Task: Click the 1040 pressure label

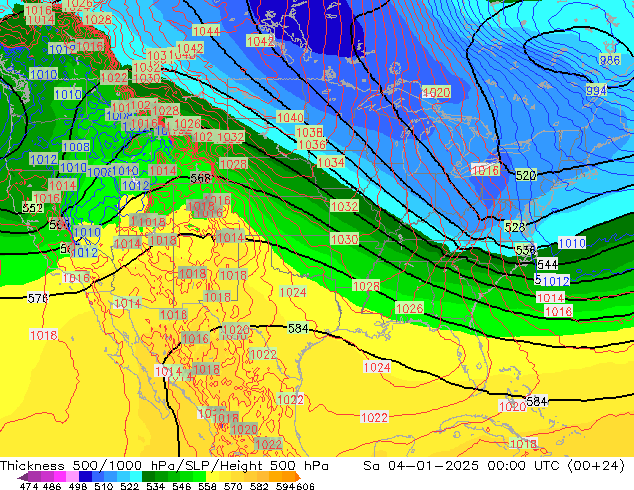Action: pyautogui.click(x=290, y=118)
